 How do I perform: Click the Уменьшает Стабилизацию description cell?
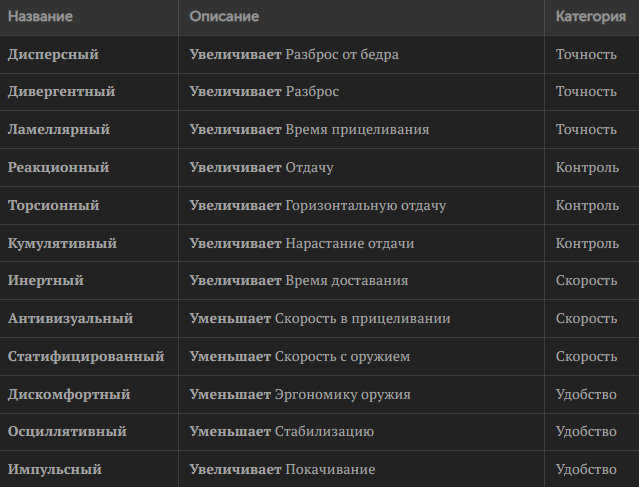pos(281,432)
